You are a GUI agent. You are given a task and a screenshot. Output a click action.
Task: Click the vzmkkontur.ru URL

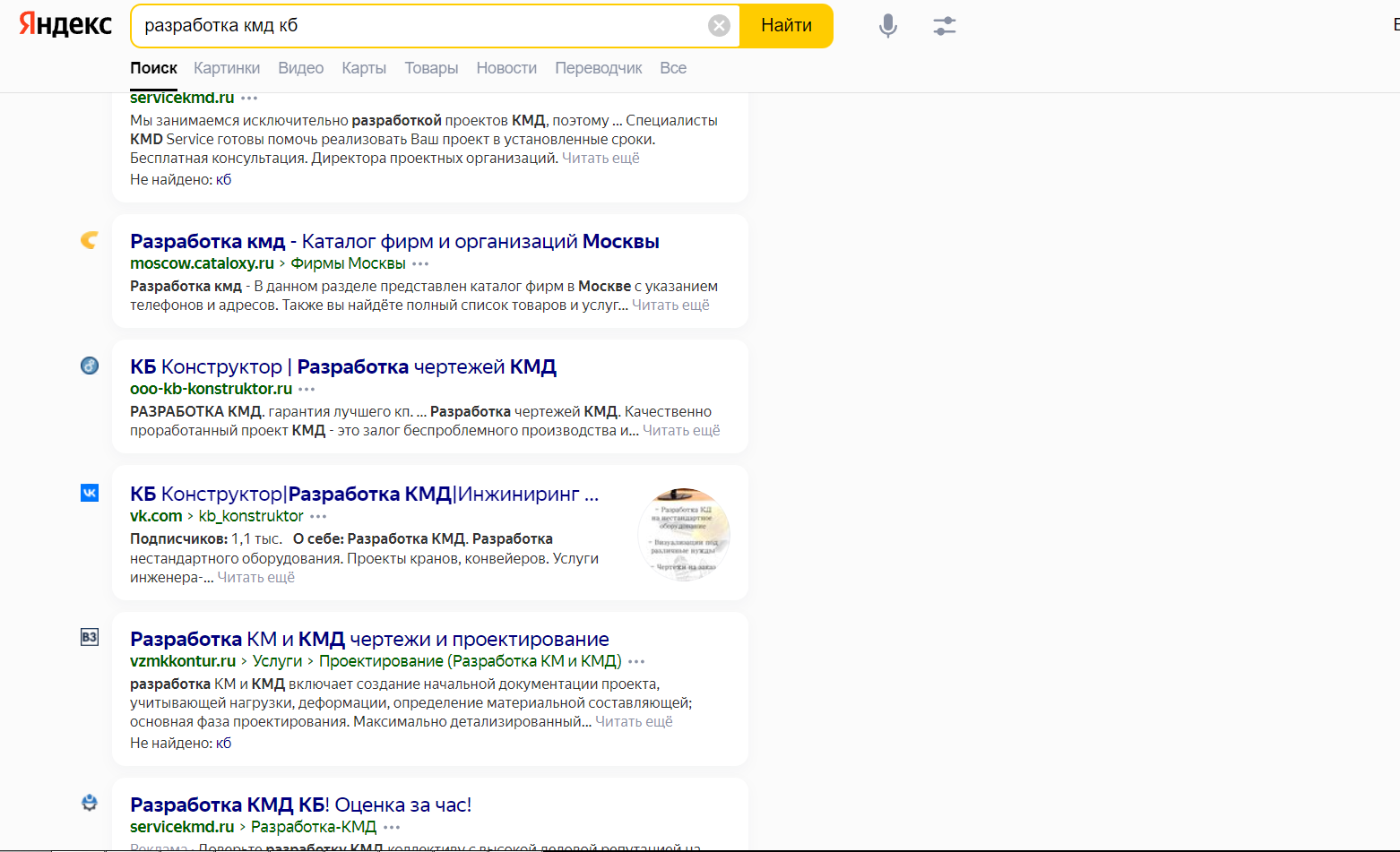pyautogui.click(x=183, y=661)
